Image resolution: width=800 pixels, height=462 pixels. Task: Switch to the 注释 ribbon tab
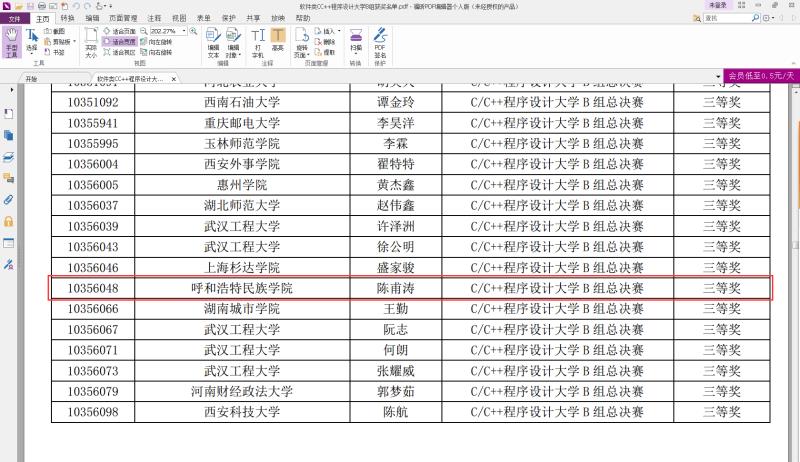[x=153, y=18]
